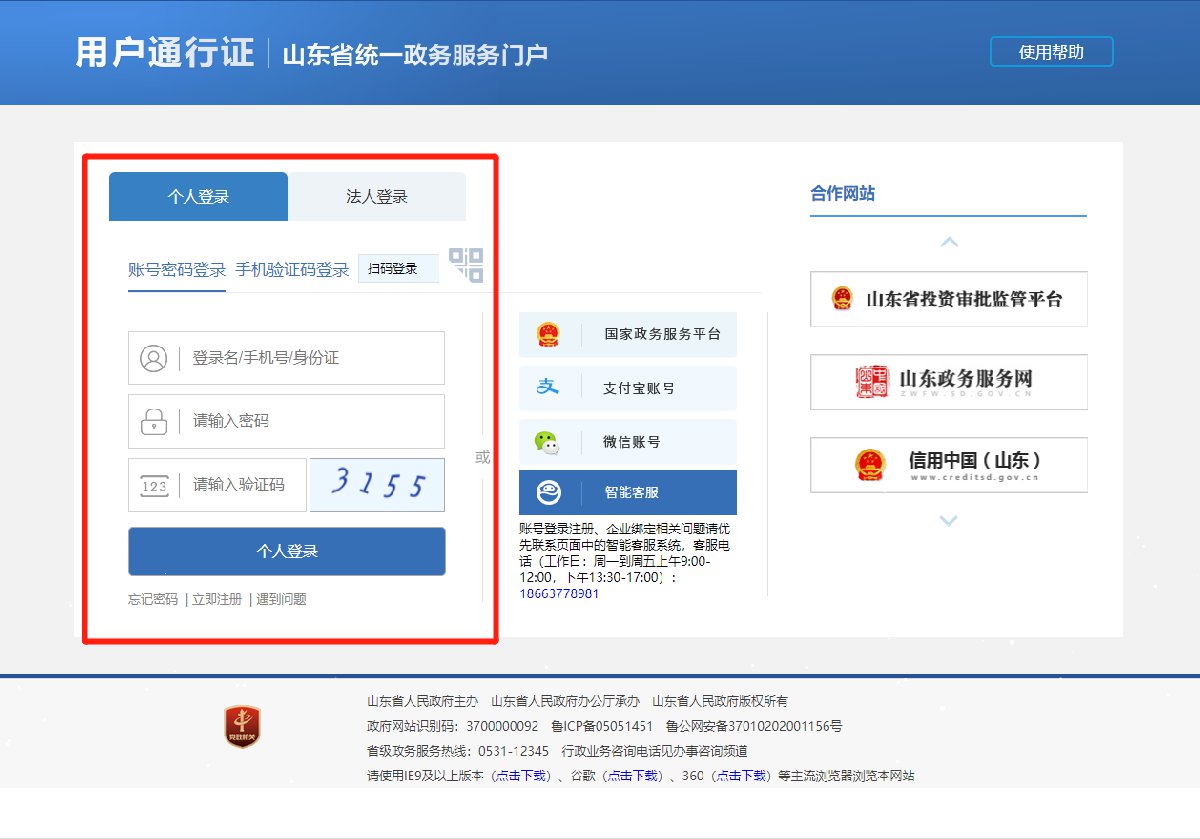Click the WeChat account logo icon
The image size is (1200, 839).
pos(548,441)
